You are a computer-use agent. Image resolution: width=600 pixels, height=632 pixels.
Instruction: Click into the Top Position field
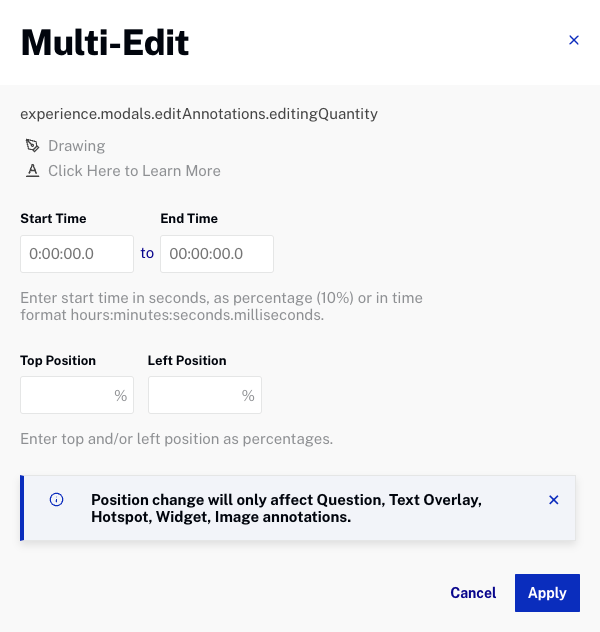(66, 396)
